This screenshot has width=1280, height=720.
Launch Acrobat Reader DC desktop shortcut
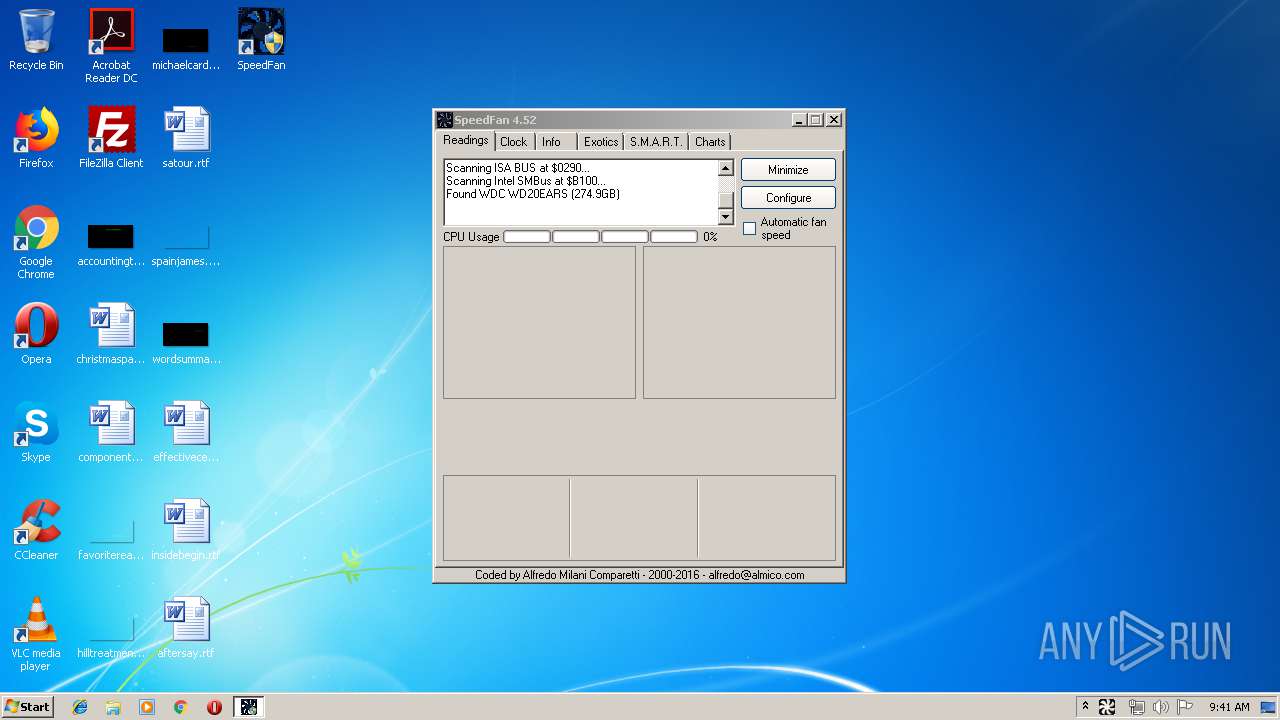click(x=111, y=46)
